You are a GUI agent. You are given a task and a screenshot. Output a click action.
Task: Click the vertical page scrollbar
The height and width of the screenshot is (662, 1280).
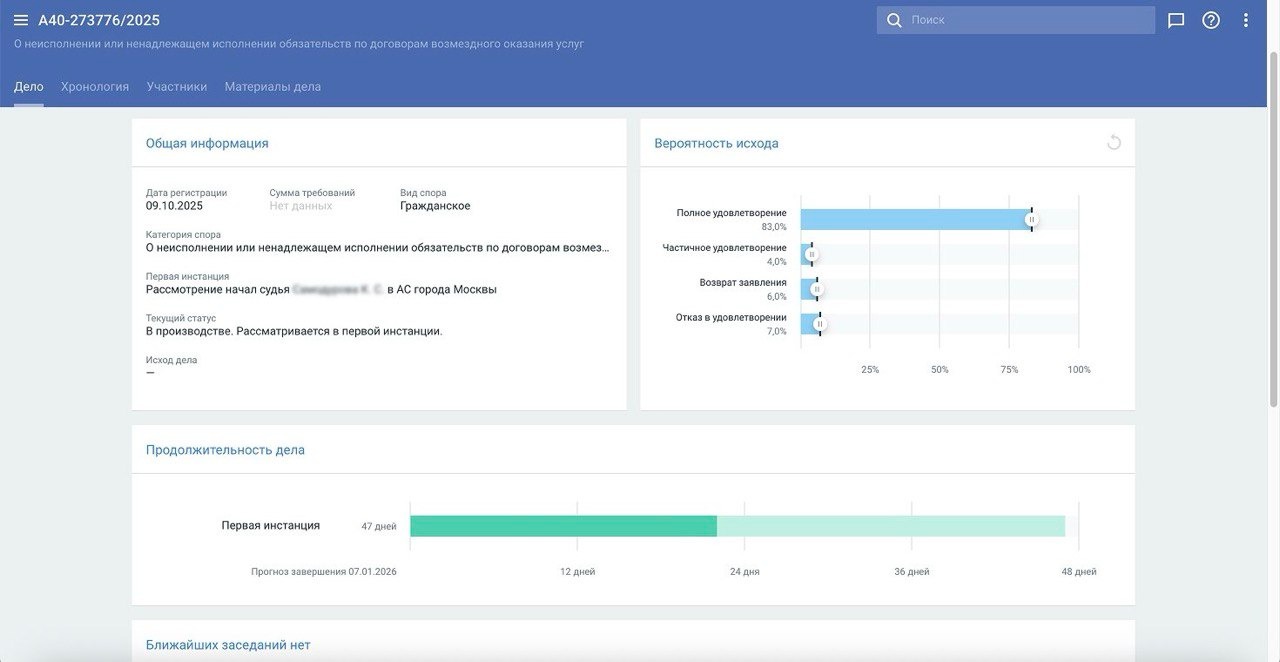(x=1273, y=230)
